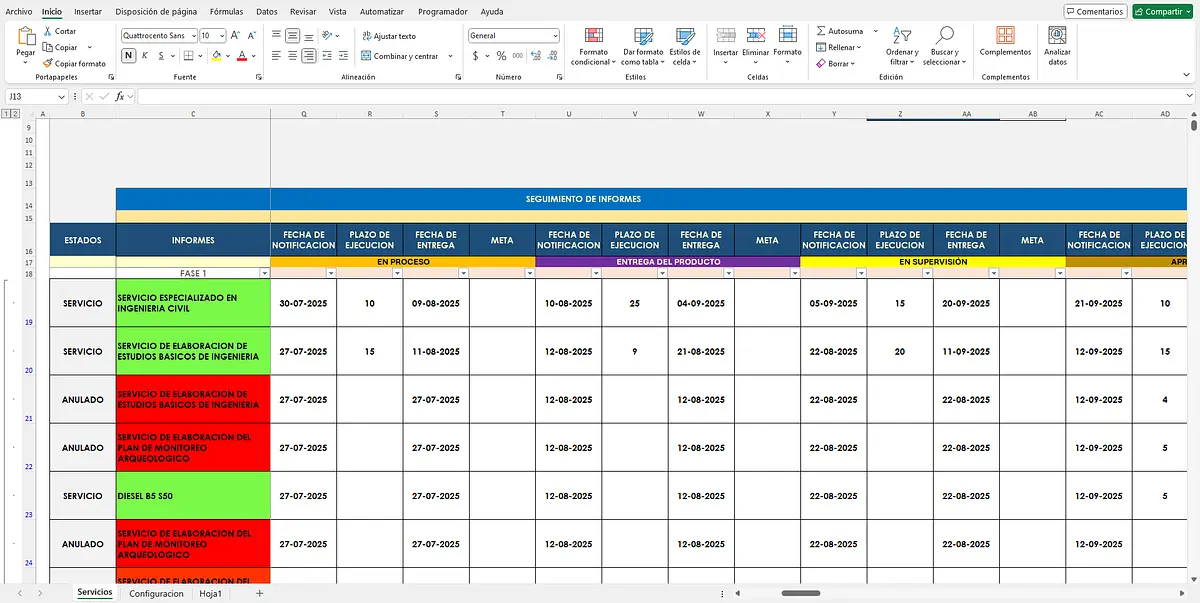Open the Hoja1 sheet tab
1200x603 pixels.
click(x=210, y=593)
